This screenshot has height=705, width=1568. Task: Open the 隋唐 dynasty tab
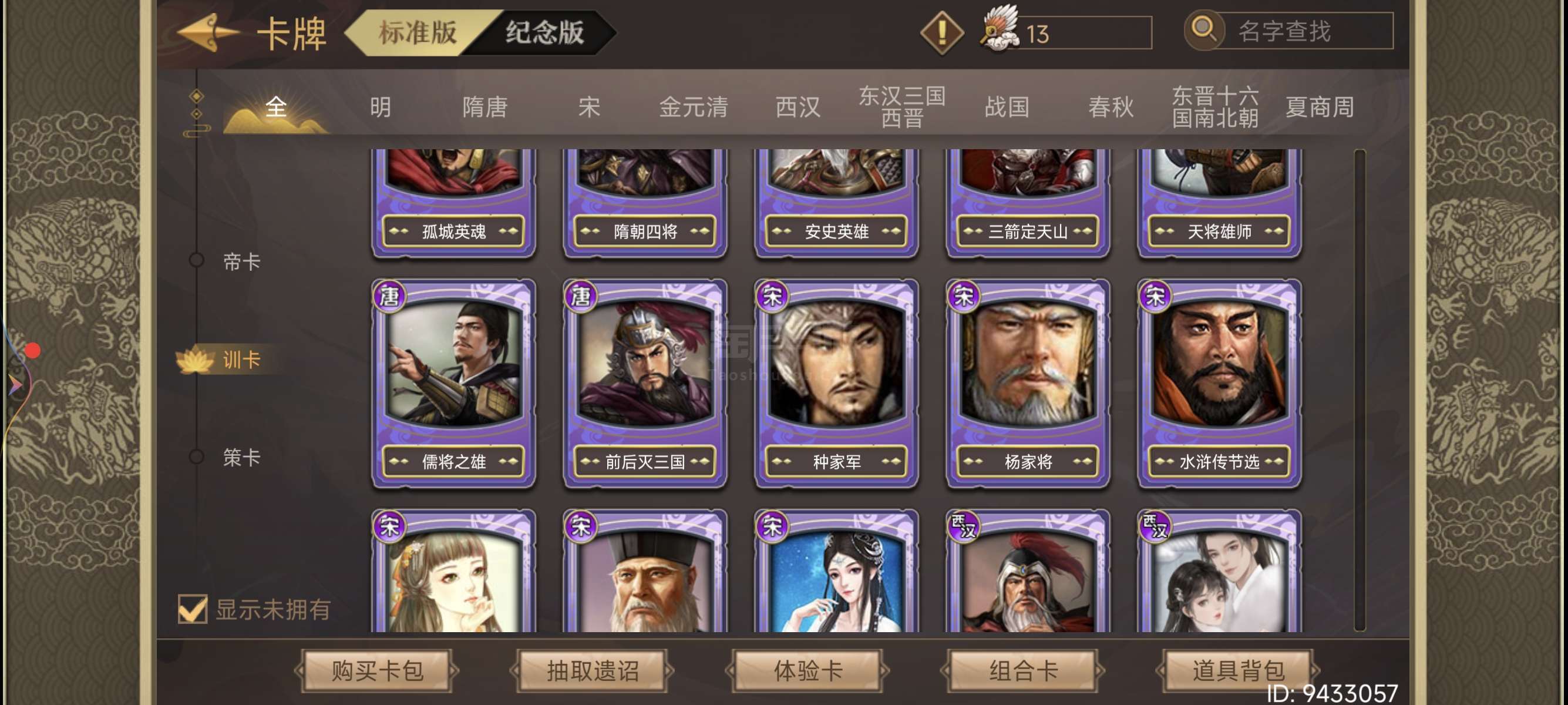click(x=484, y=107)
